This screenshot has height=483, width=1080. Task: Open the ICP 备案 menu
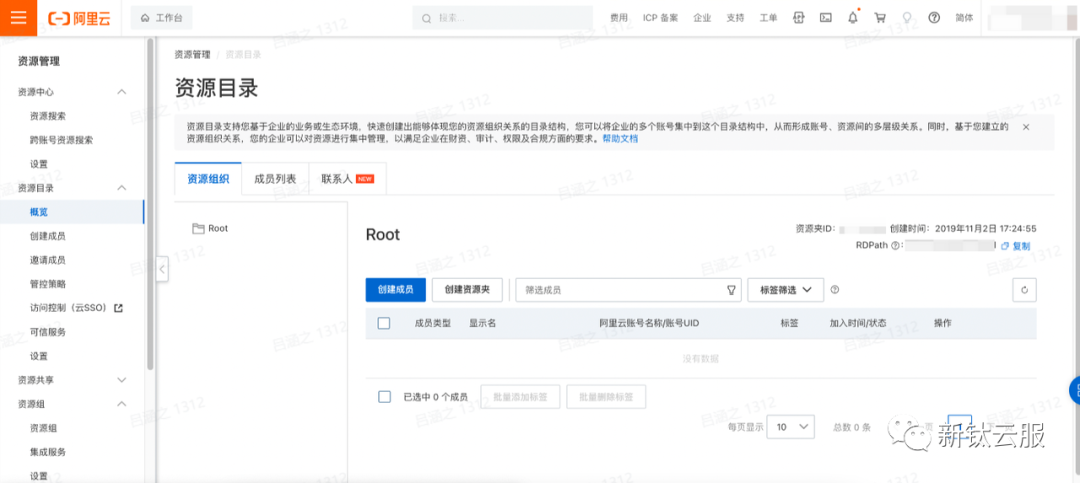[661, 18]
